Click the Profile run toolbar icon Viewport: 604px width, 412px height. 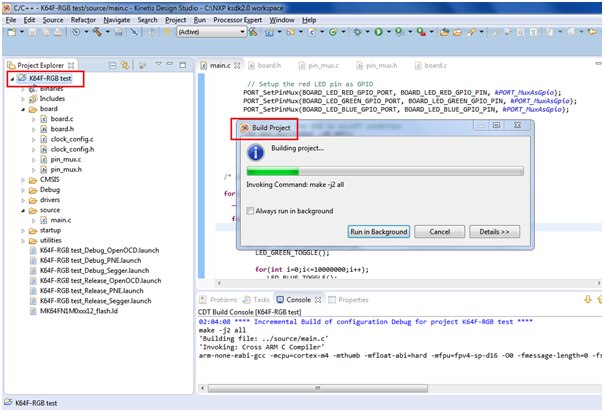(x=399, y=32)
